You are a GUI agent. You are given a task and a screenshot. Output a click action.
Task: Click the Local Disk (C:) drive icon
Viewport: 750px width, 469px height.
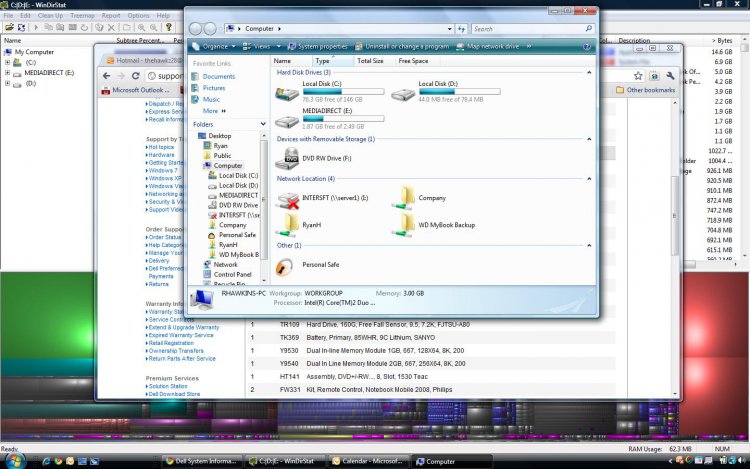tap(287, 94)
